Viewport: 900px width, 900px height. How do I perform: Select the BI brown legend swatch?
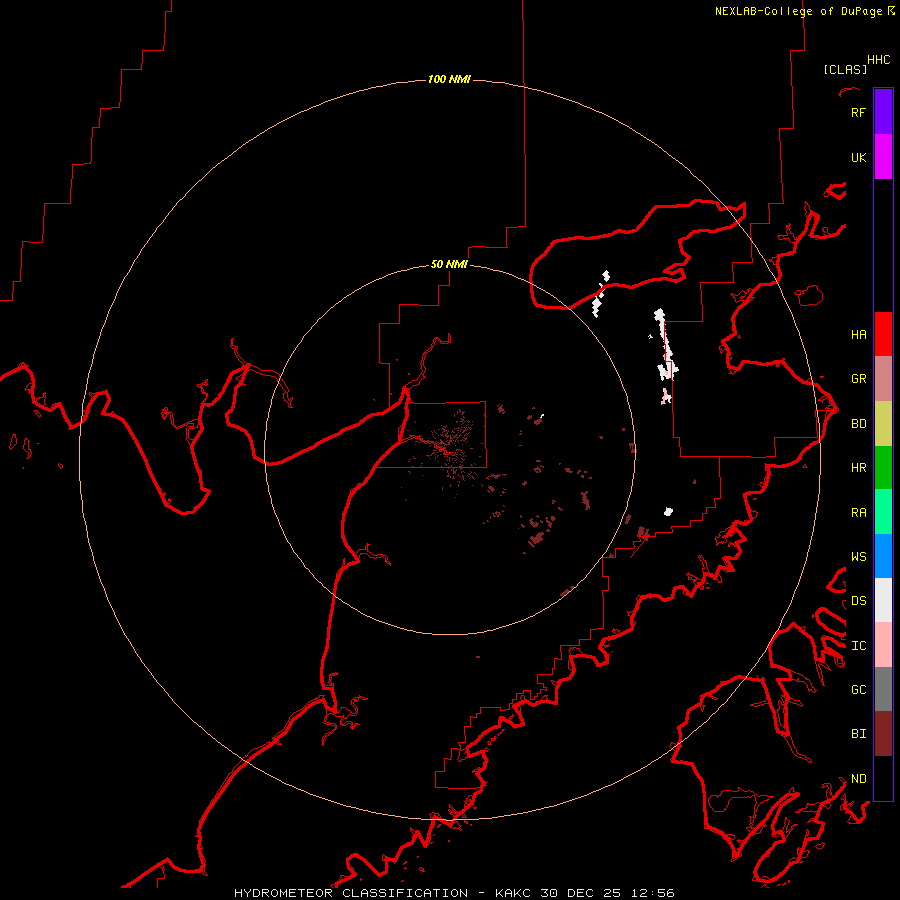883,734
